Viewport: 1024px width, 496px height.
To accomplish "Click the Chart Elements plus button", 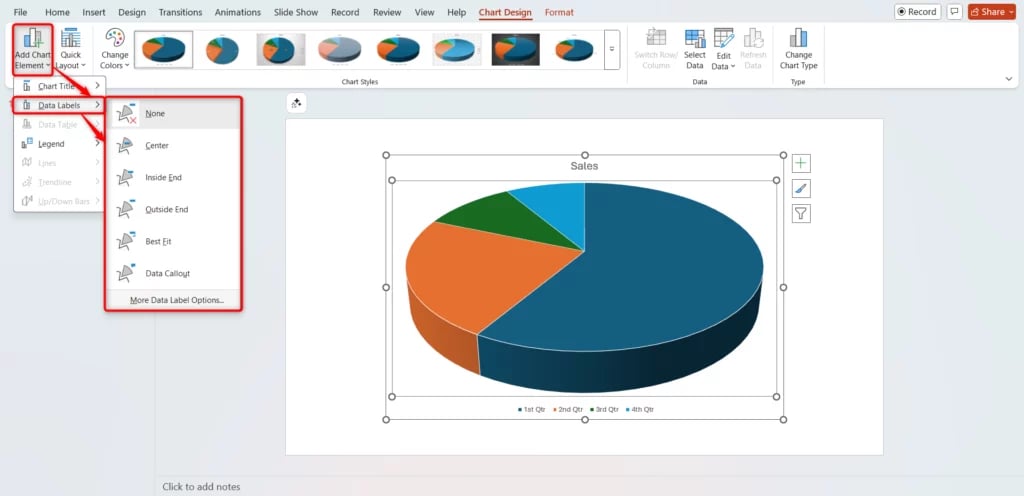I will coord(801,163).
